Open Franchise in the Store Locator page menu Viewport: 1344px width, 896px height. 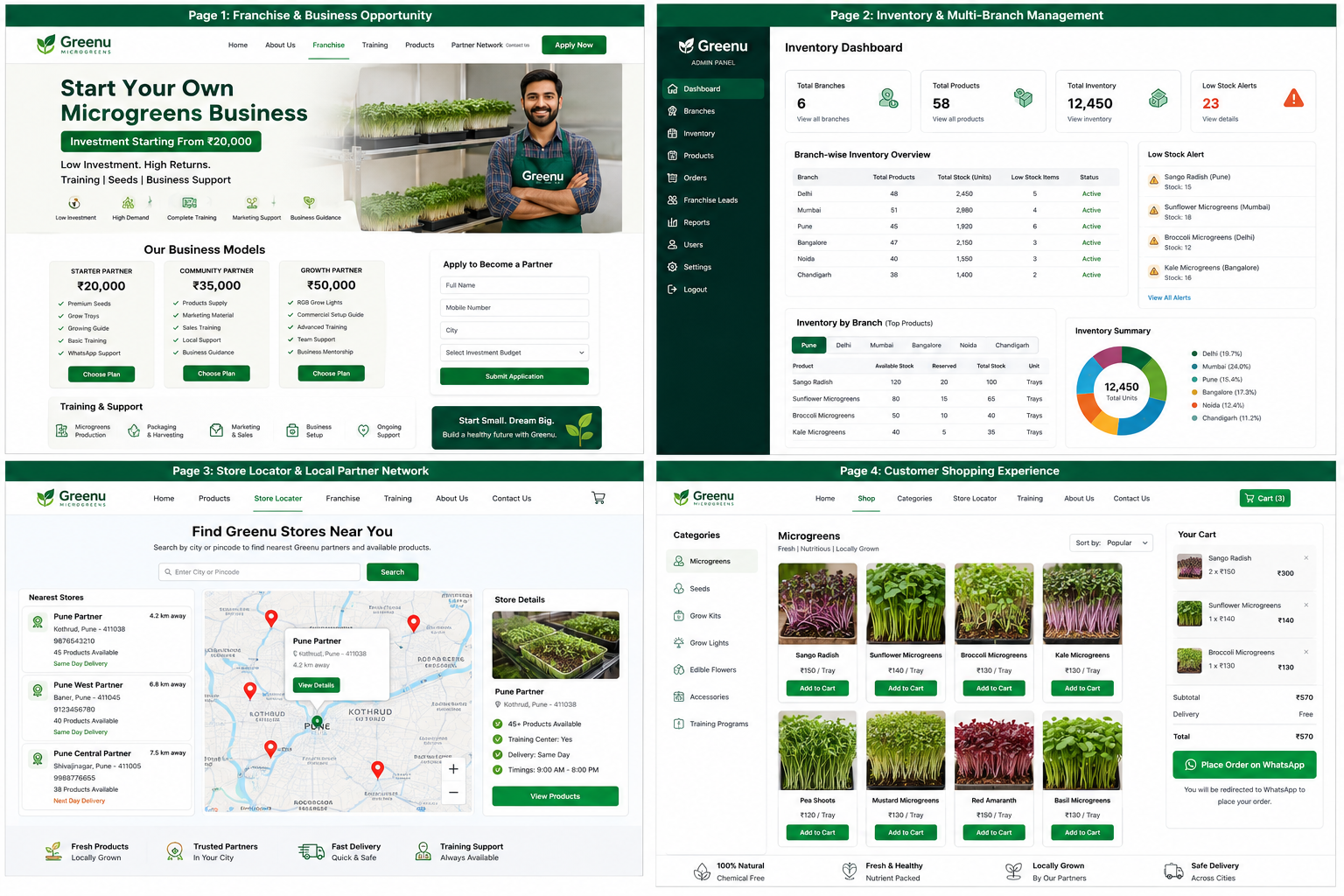click(x=343, y=499)
